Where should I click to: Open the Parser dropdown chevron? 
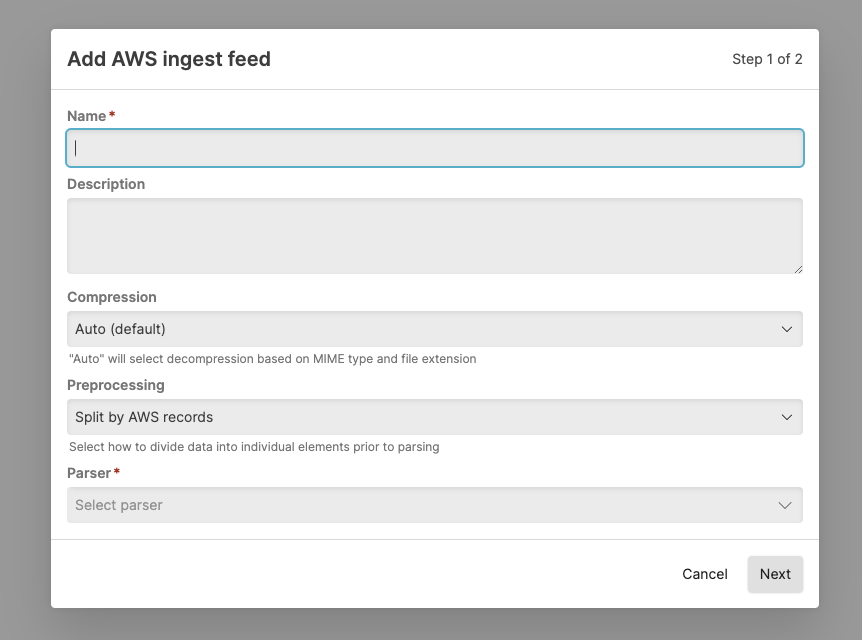[x=785, y=505]
